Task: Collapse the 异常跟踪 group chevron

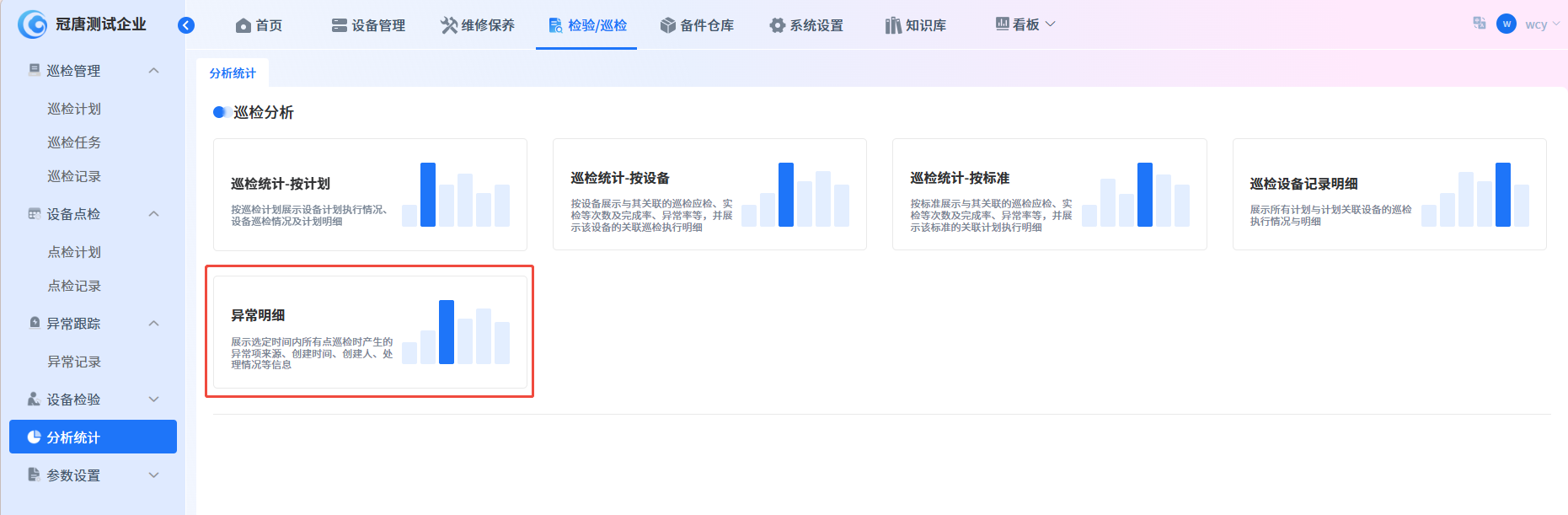Action: 153,324
